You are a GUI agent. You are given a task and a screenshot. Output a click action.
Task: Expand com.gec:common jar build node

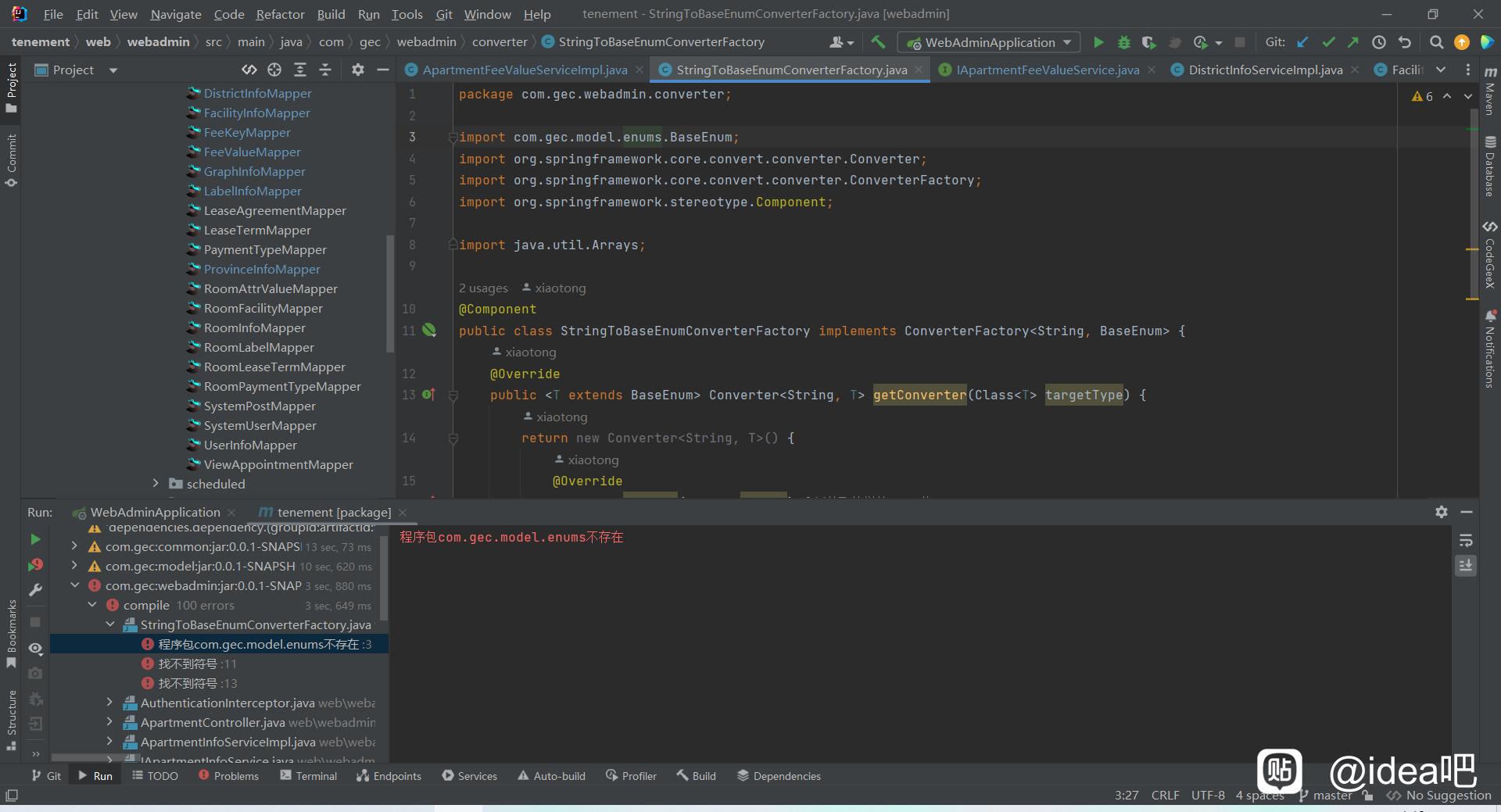point(74,546)
